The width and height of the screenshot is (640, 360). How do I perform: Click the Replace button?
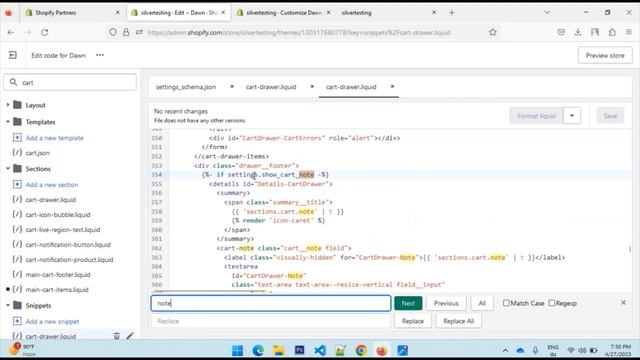coord(413,321)
